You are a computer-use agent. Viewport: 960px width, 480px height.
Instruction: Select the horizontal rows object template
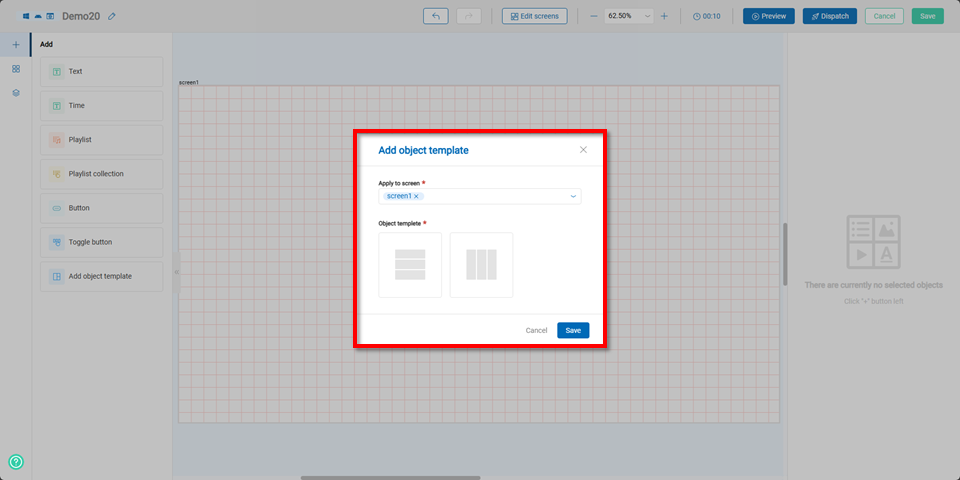pos(410,265)
